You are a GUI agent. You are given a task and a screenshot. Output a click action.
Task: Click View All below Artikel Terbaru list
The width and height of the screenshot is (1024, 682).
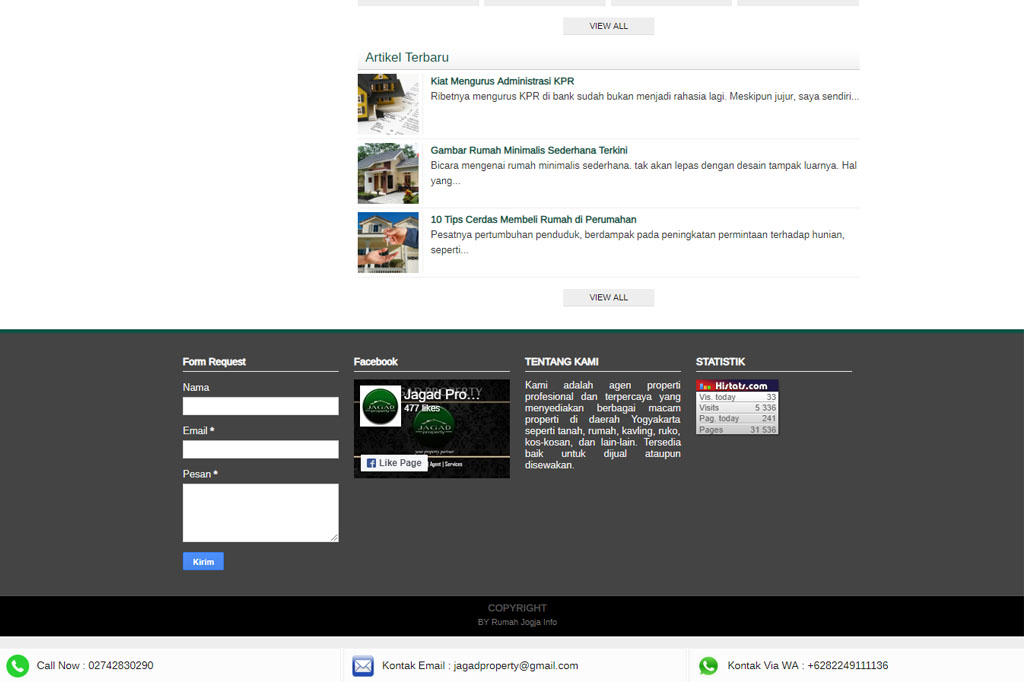tap(608, 297)
